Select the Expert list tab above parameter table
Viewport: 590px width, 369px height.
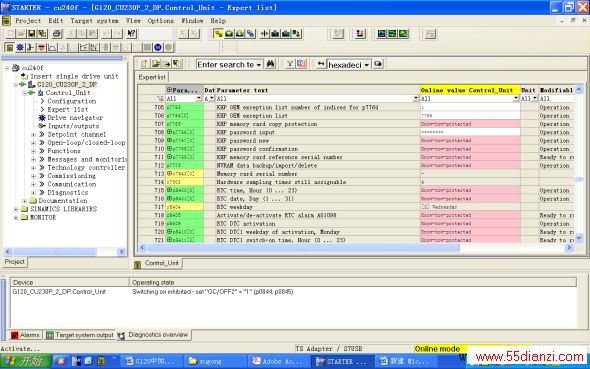point(152,77)
